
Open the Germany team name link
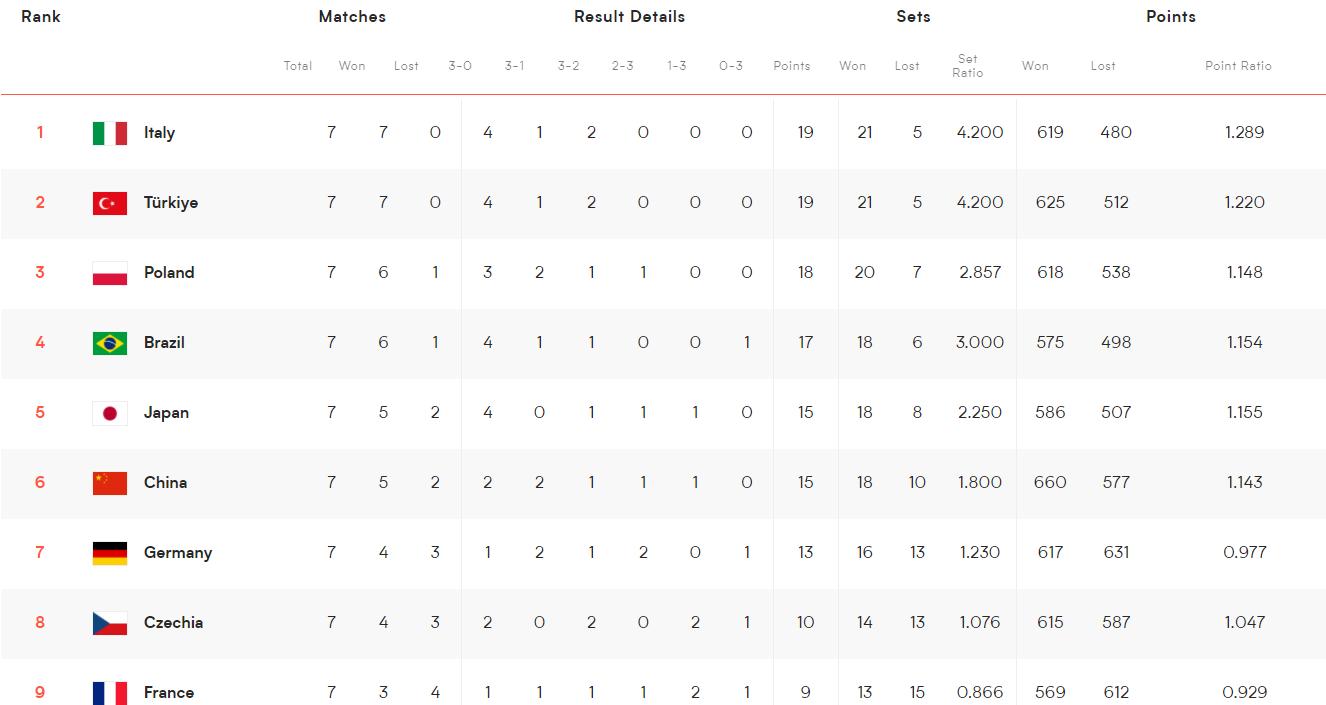point(178,552)
